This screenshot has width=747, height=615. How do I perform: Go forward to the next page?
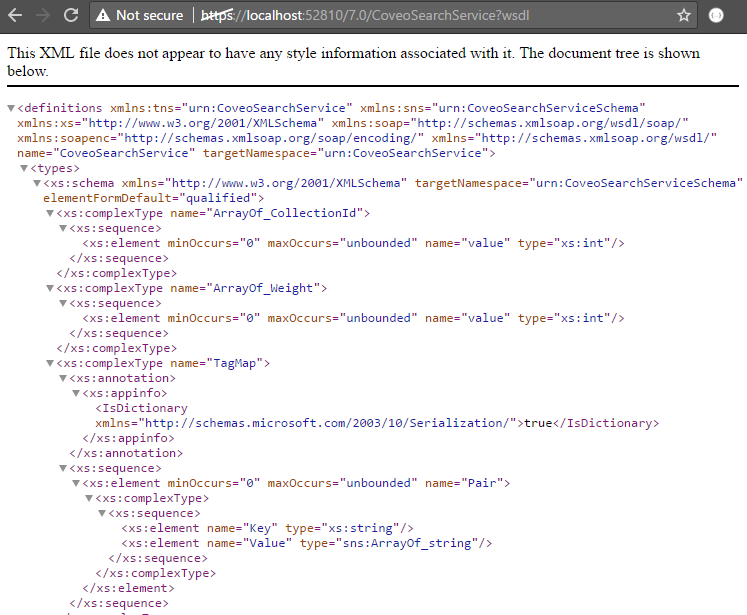click(43, 15)
